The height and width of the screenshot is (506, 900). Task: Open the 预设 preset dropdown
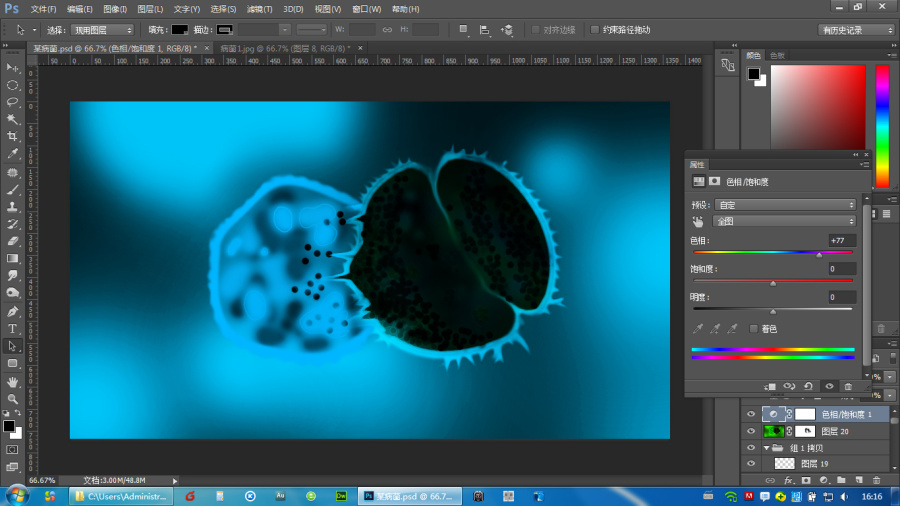(785, 205)
